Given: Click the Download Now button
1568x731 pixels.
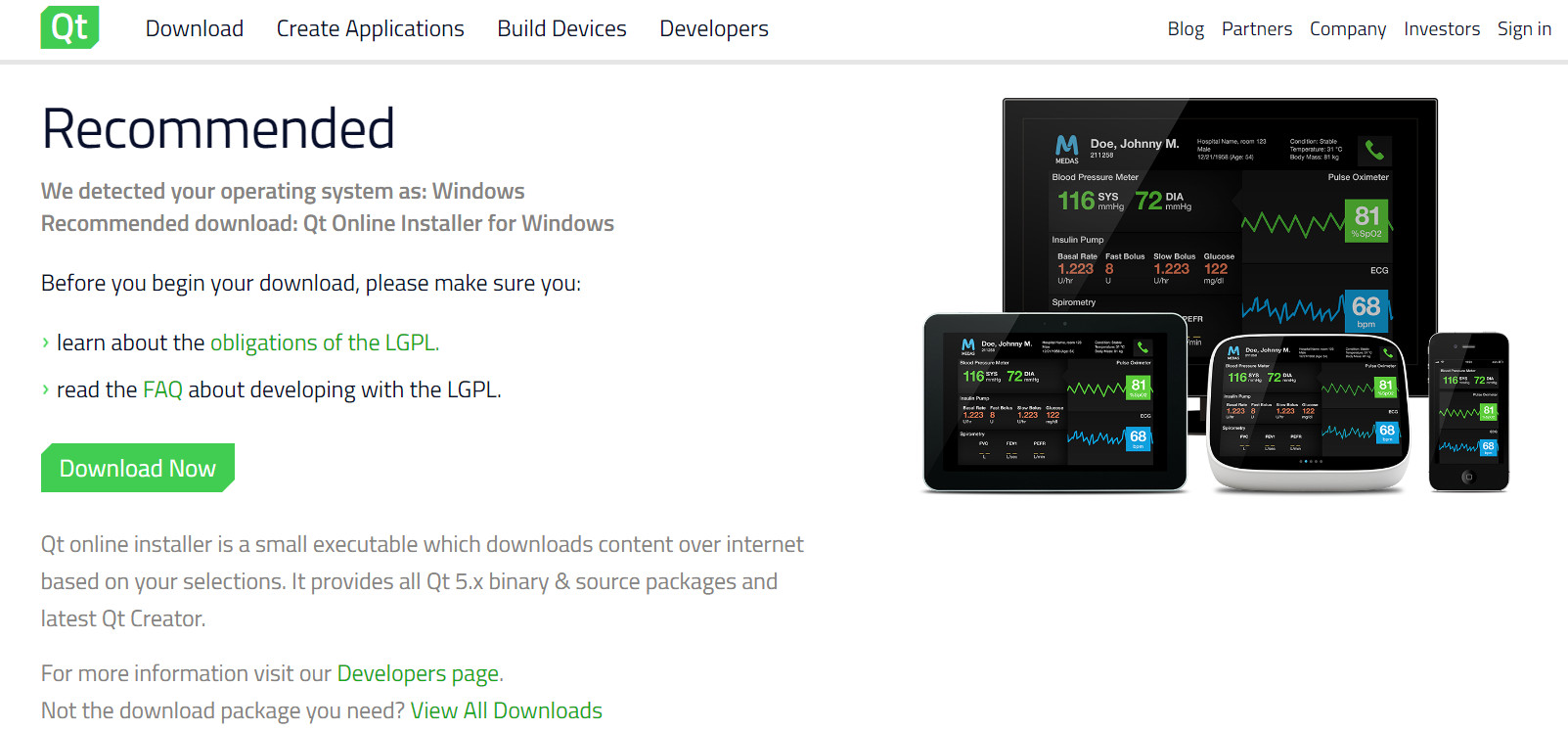Looking at the screenshot, I should point(138,468).
